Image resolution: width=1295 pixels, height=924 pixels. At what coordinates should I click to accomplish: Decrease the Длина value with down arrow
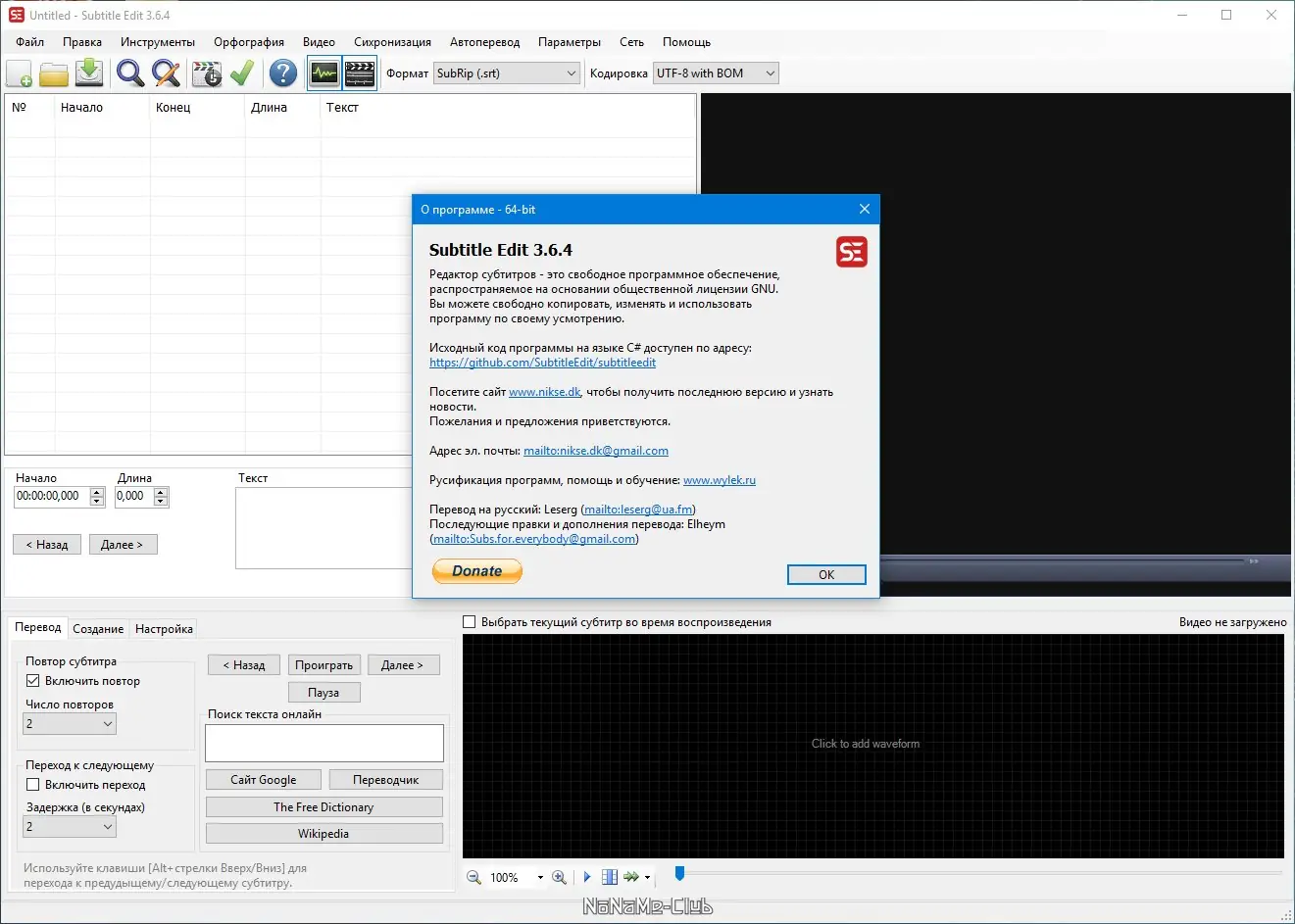(162, 502)
